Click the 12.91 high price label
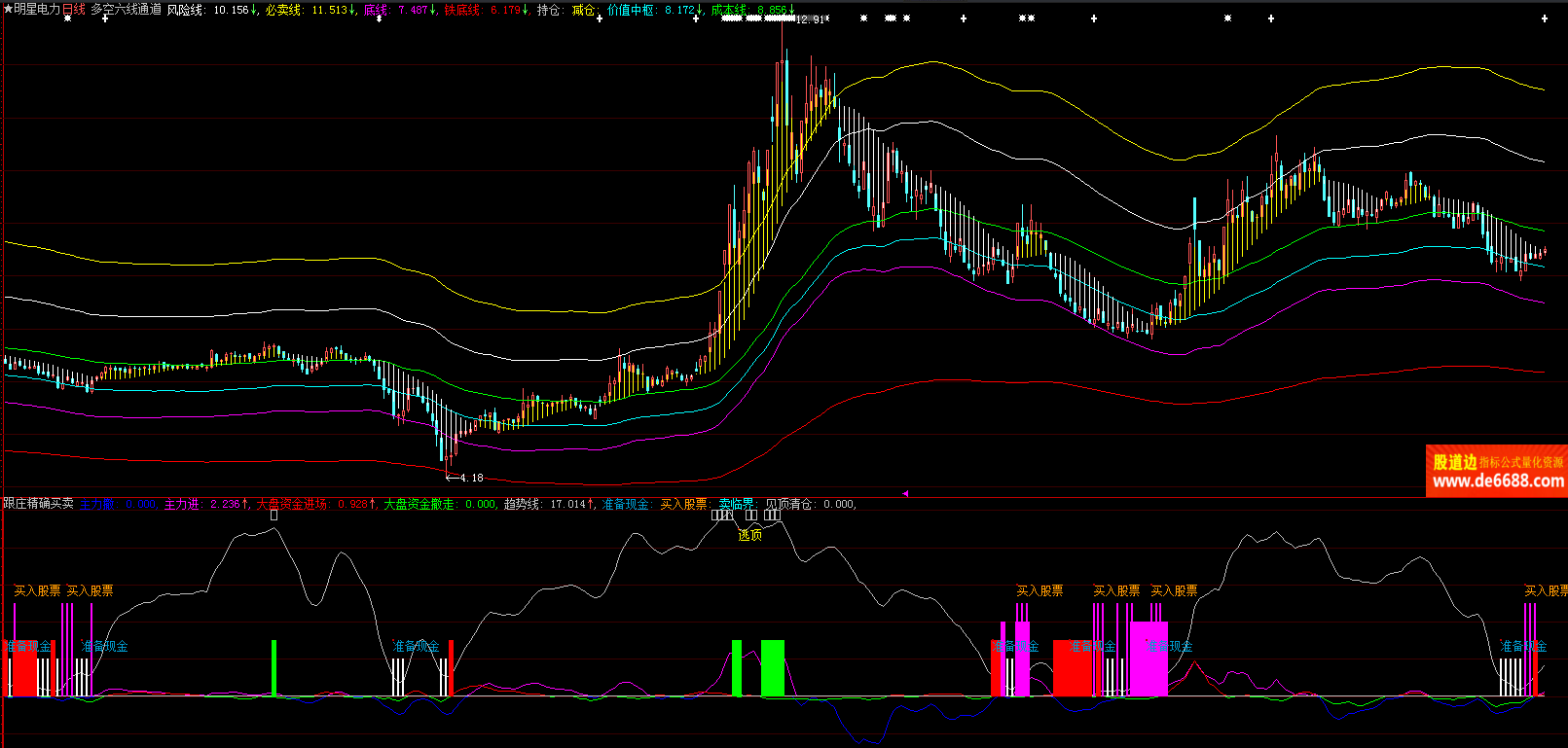The image size is (1568, 748). click(808, 19)
